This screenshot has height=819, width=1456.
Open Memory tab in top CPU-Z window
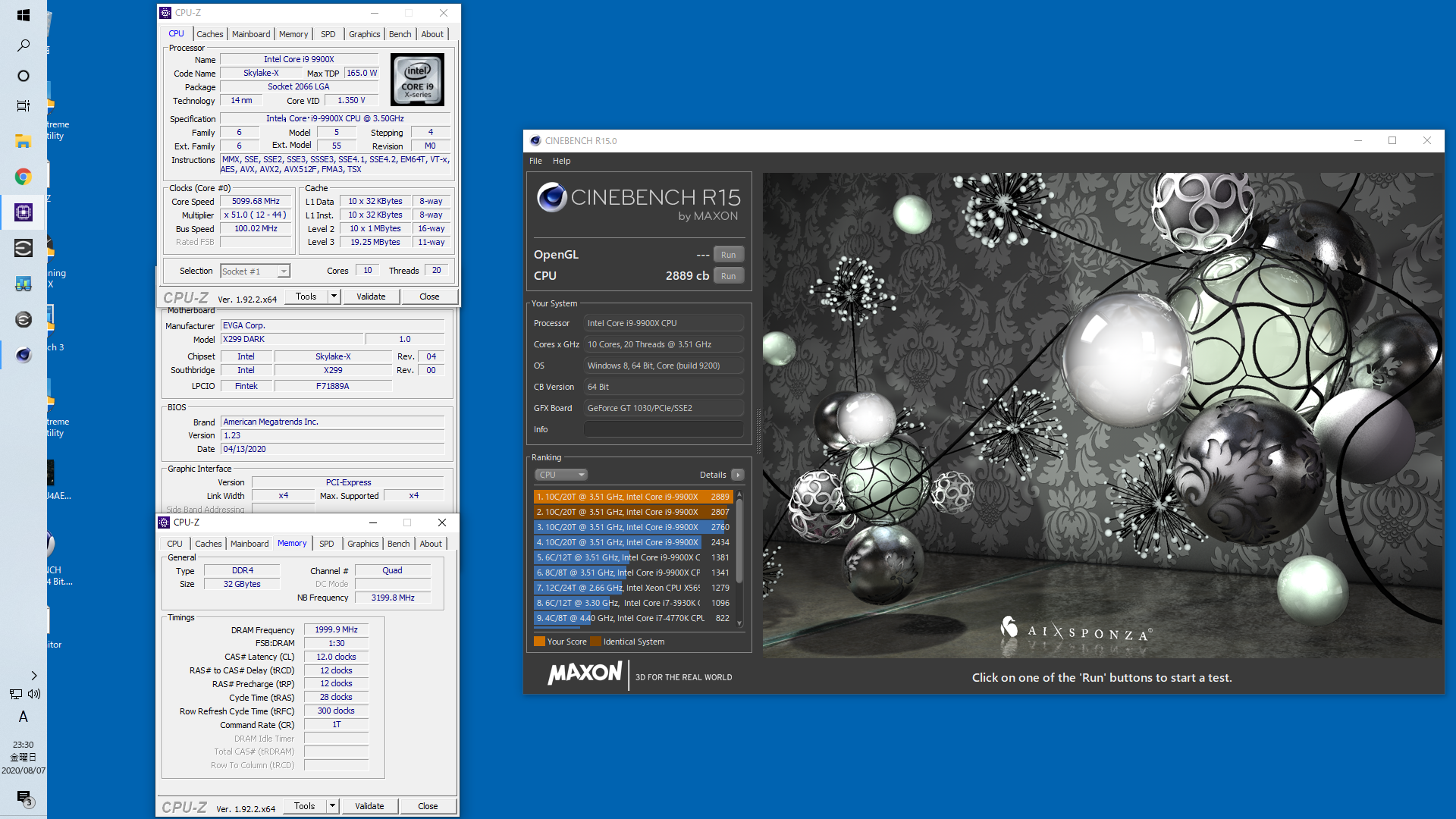coord(293,34)
